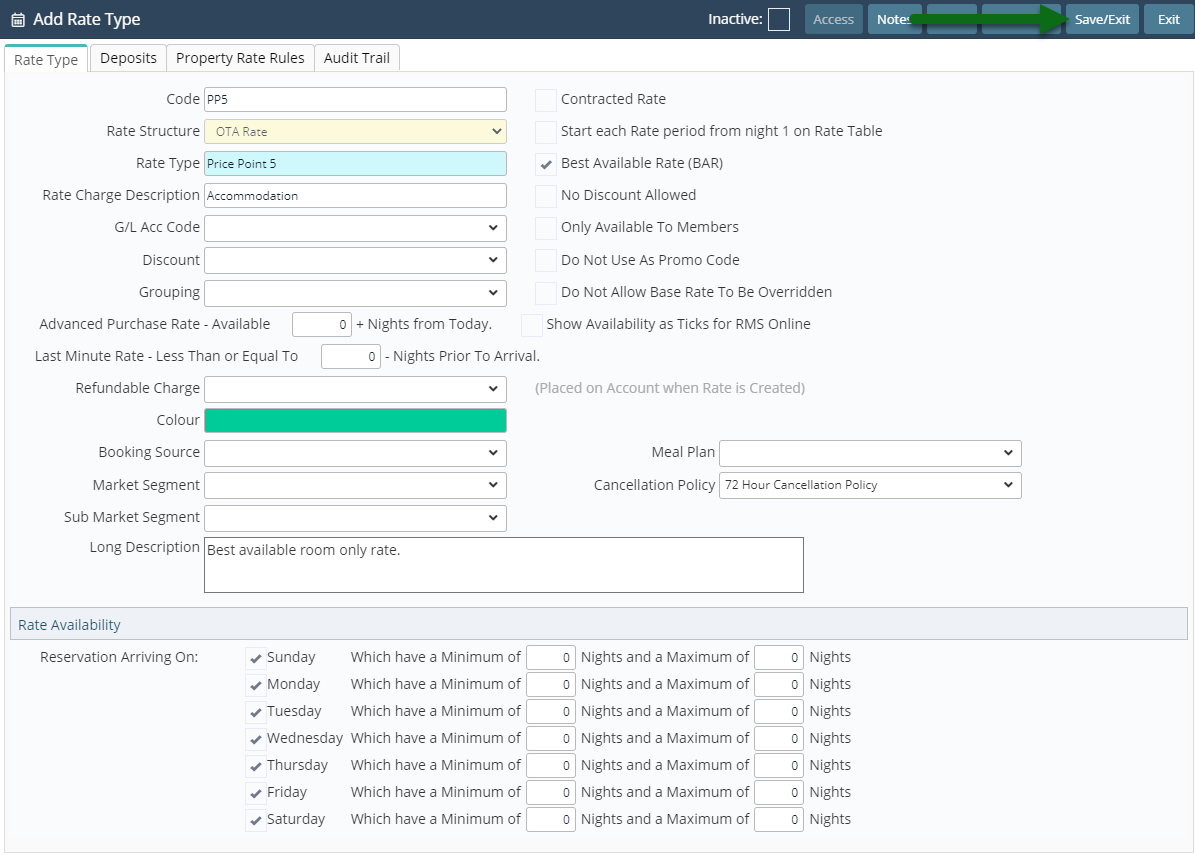
Task: Open the Cancellation Policy dropdown
Action: [870, 485]
